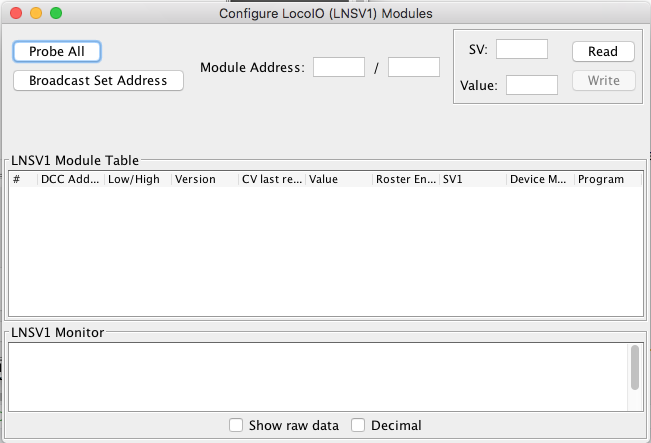Sort by the Version column header

[x=205, y=179]
